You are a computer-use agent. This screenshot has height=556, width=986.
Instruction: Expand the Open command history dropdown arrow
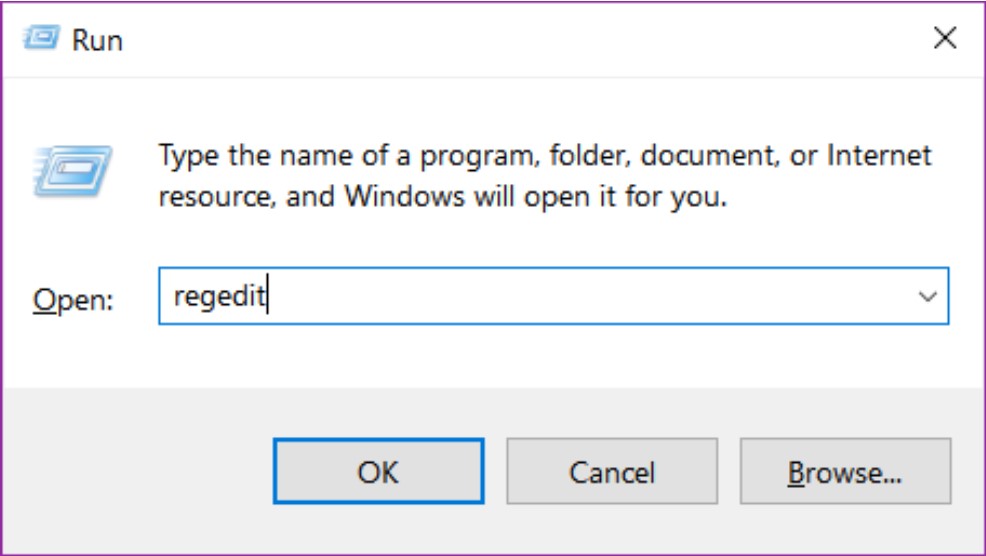(x=927, y=297)
